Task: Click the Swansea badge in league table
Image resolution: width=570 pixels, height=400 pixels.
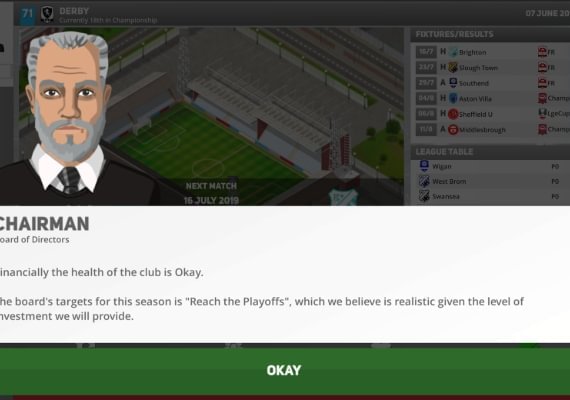Action: click(x=424, y=196)
